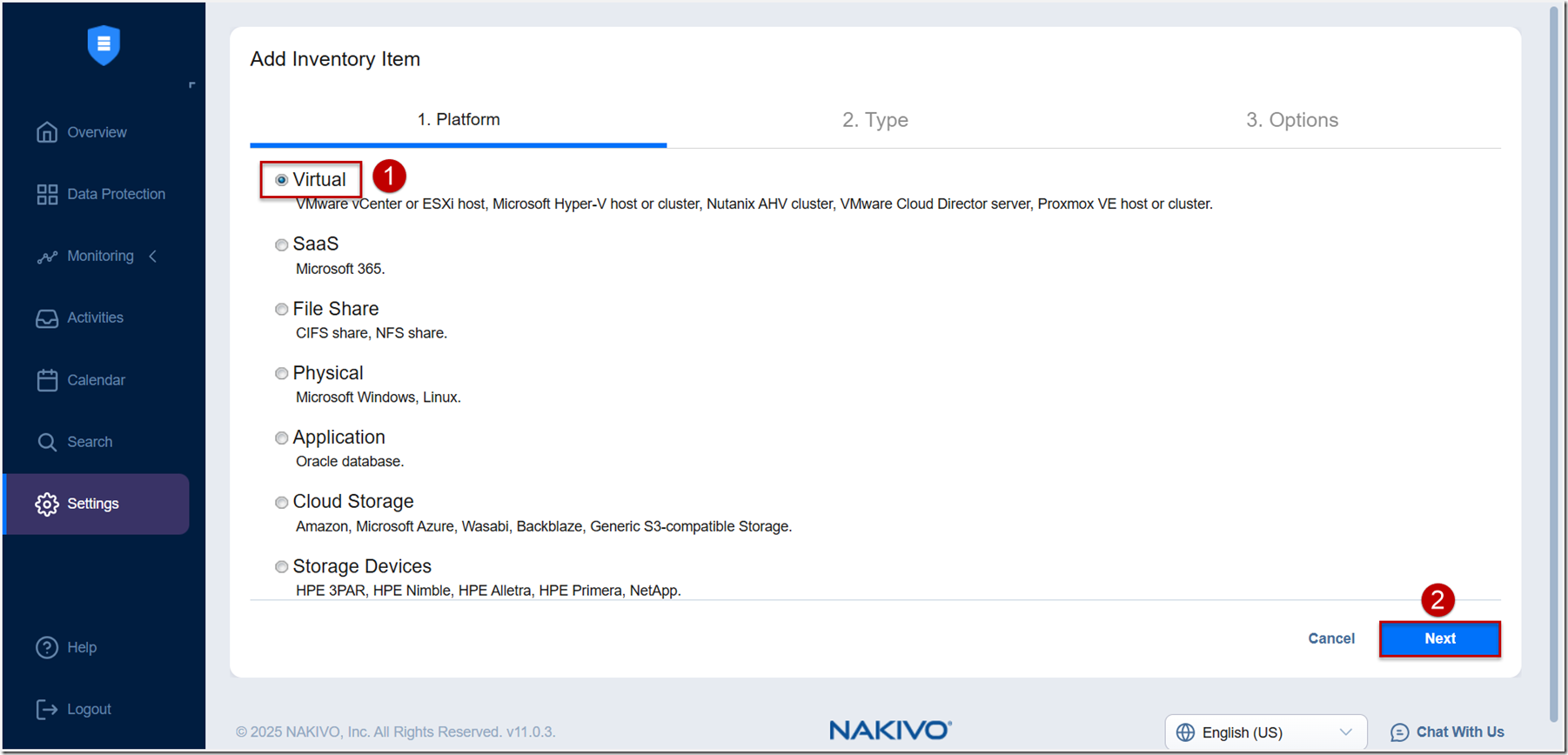The width and height of the screenshot is (1568, 755).
Task: Click the NAKIVO footer logo
Action: point(890,730)
